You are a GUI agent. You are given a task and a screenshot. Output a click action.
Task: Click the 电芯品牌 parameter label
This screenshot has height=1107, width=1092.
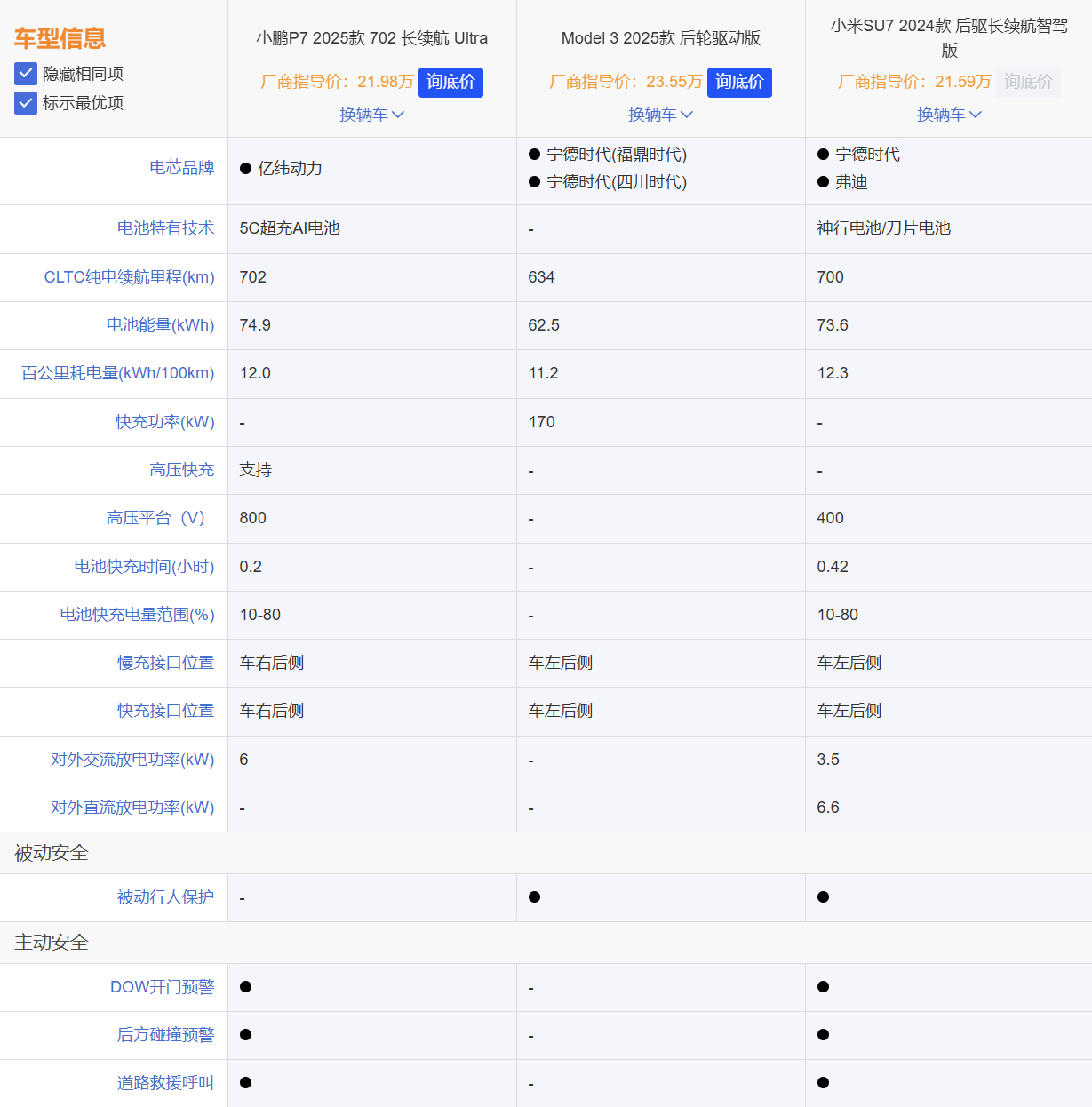(182, 167)
